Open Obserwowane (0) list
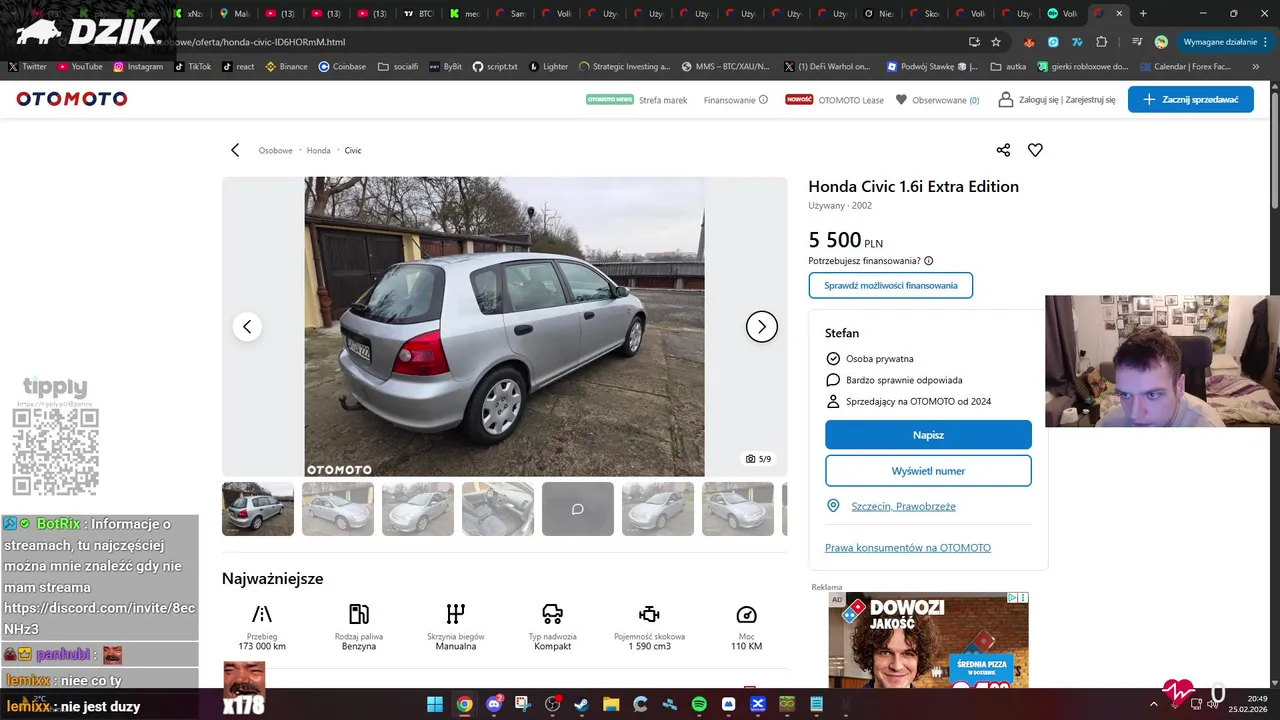The width and height of the screenshot is (1280, 720). tap(937, 100)
